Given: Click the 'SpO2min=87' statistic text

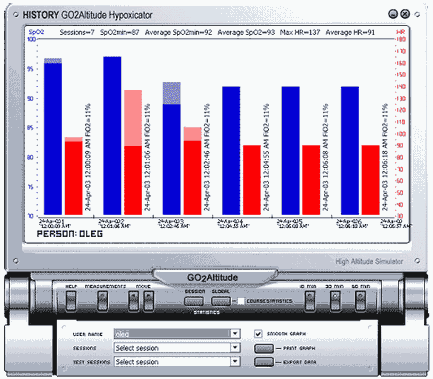Looking at the screenshot, I should (120, 32).
